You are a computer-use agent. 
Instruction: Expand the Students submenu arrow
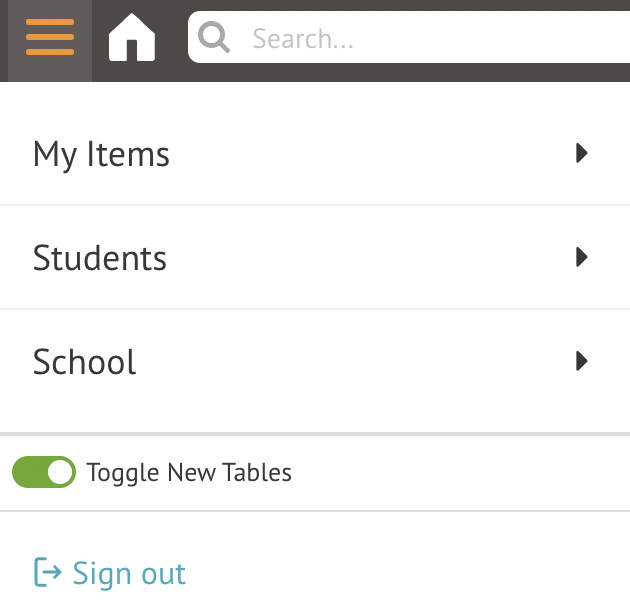pos(581,257)
